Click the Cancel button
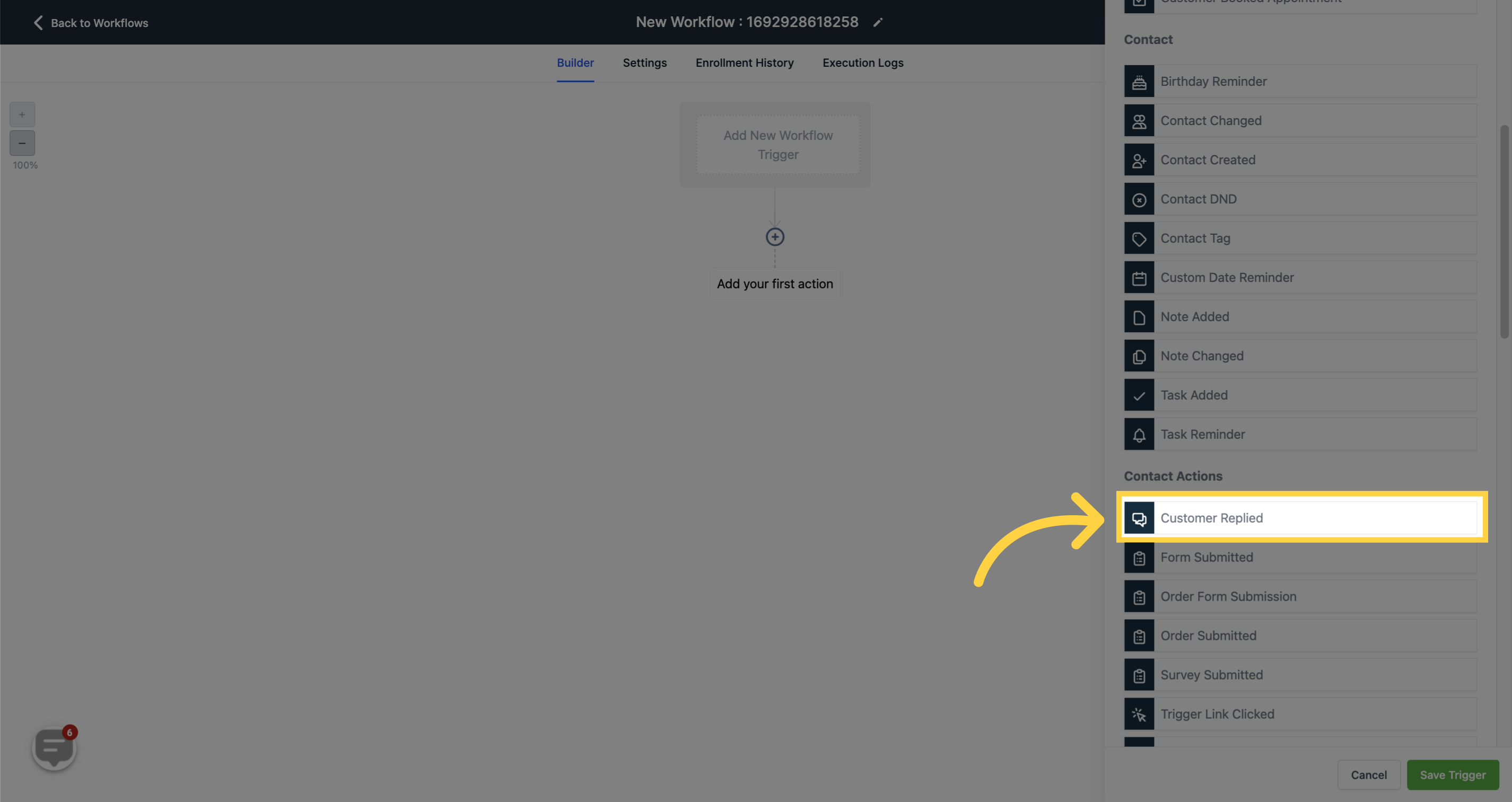 point(1368,774)
